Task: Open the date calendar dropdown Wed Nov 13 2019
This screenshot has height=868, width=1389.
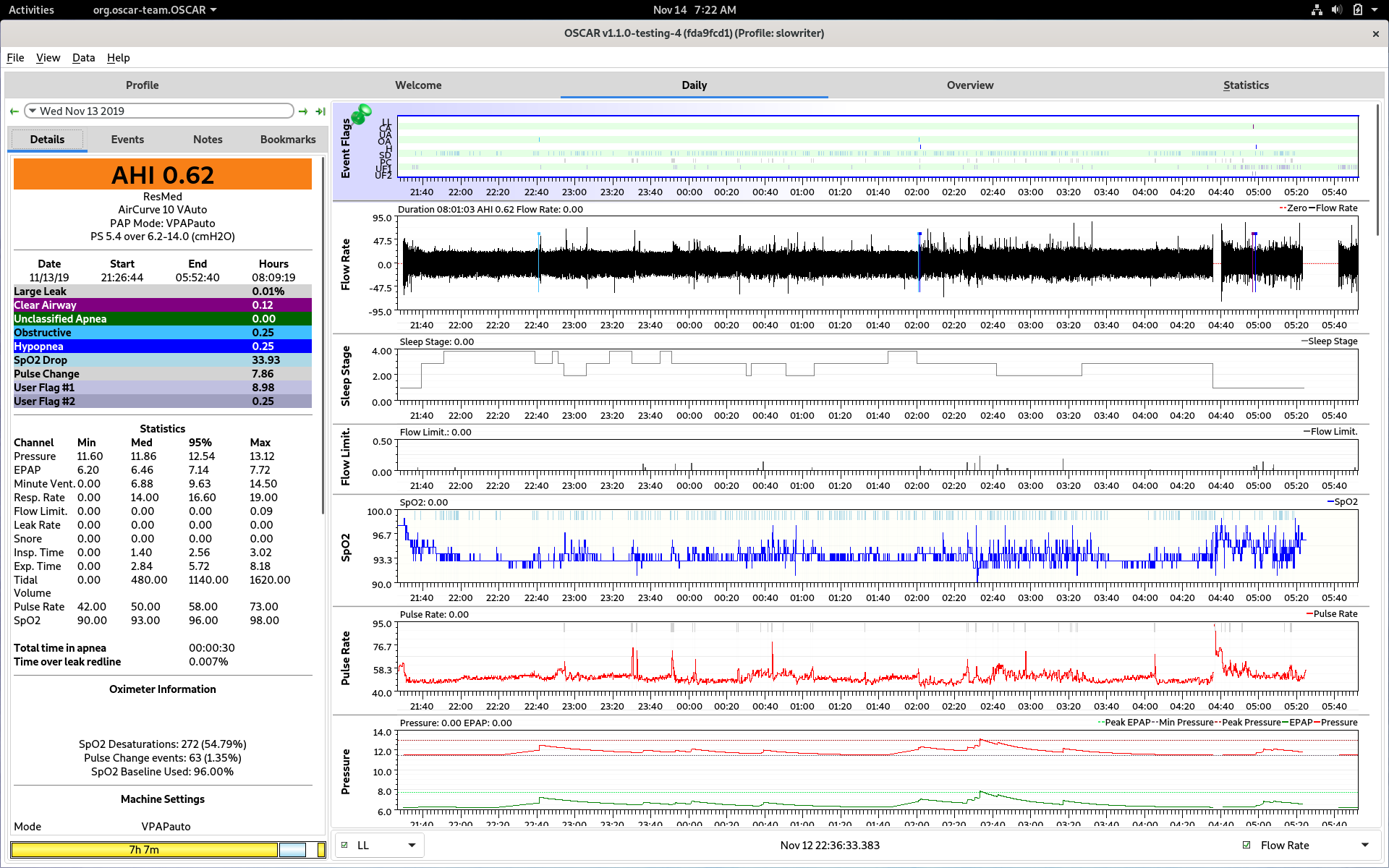Action: coord(159,111)
